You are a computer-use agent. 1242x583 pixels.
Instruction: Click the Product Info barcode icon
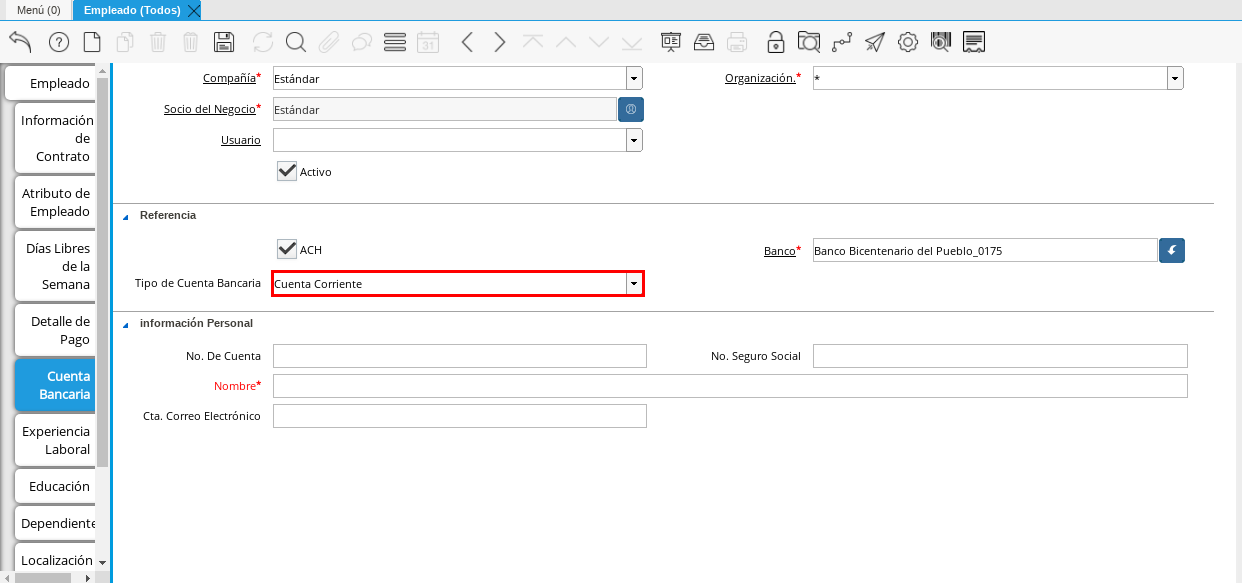(941, 42)
